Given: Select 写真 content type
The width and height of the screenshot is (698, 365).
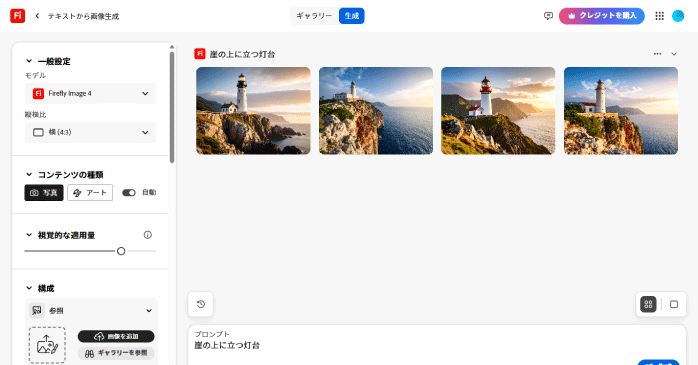Looking at the screenshot, I should [44, 193].
